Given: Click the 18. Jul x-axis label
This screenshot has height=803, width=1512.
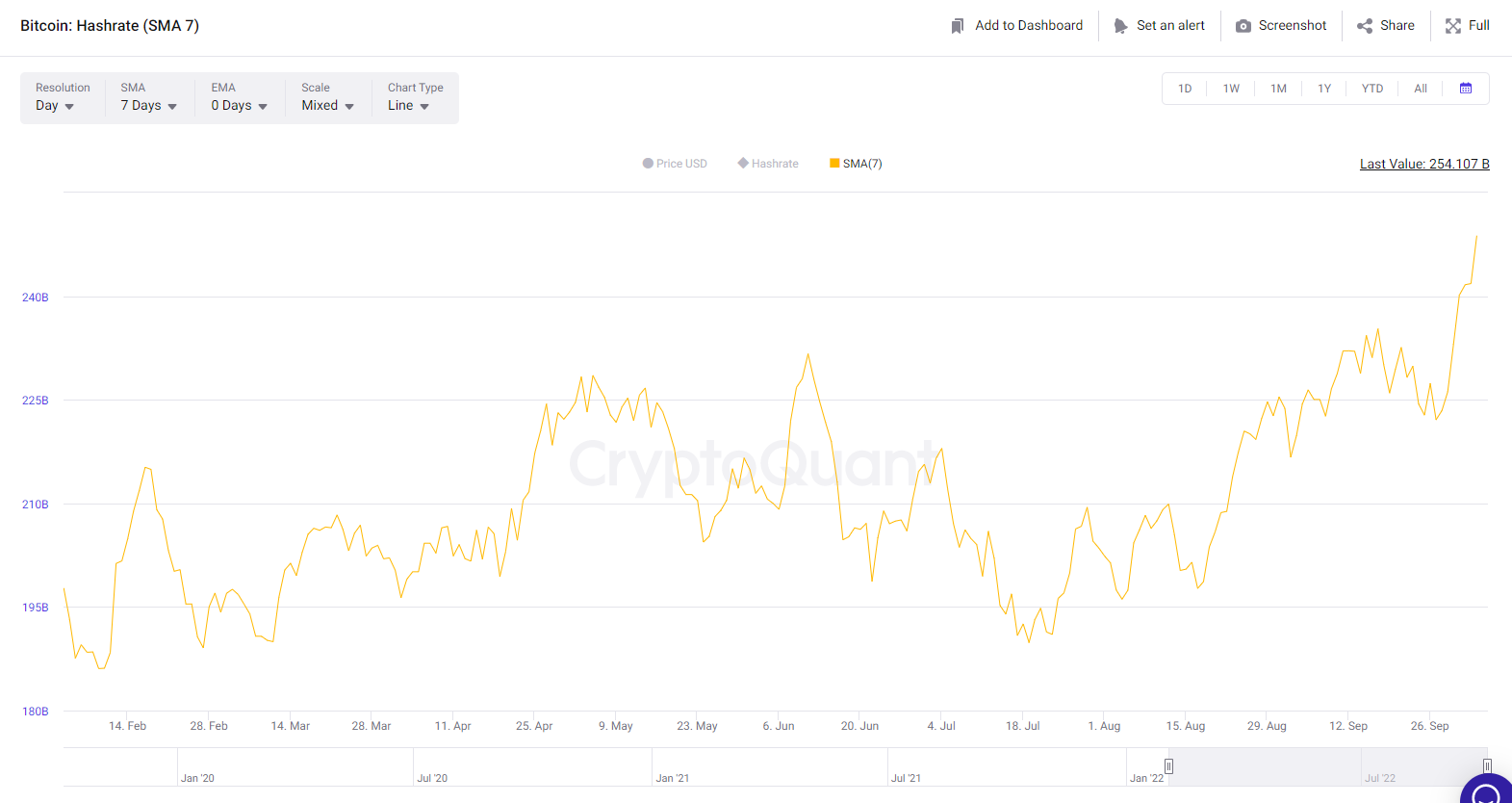Looking at the screenshot, I should coord(1023,726).
